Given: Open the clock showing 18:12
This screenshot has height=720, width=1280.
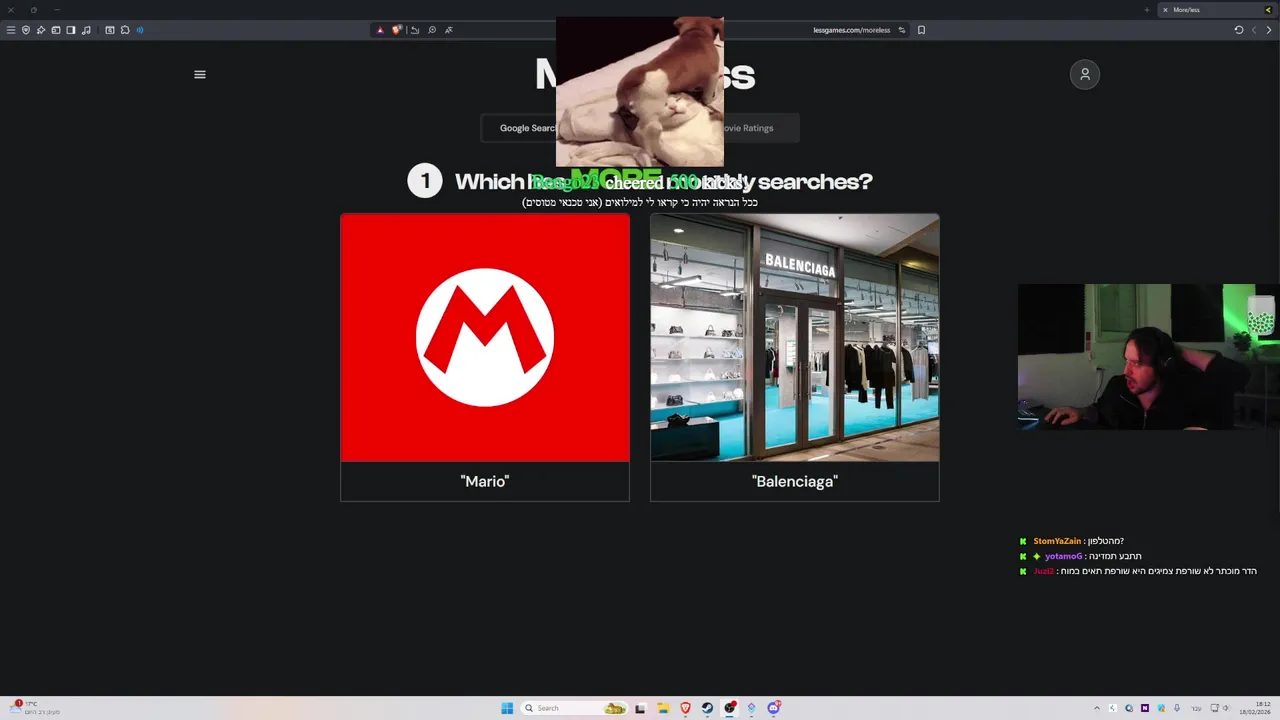Looking at the screenshot, I should coord(1255,708).
